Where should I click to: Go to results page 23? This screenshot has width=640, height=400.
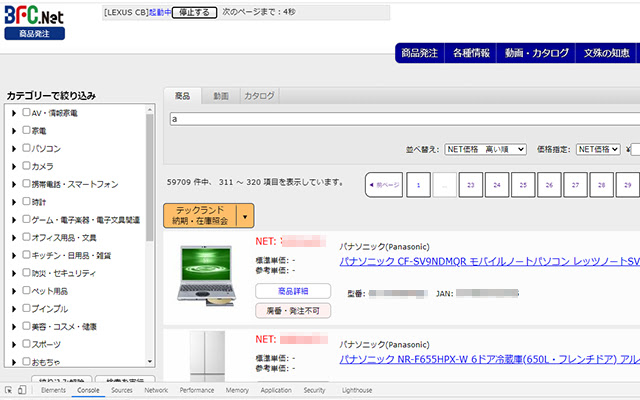click(x=471, y=185)
